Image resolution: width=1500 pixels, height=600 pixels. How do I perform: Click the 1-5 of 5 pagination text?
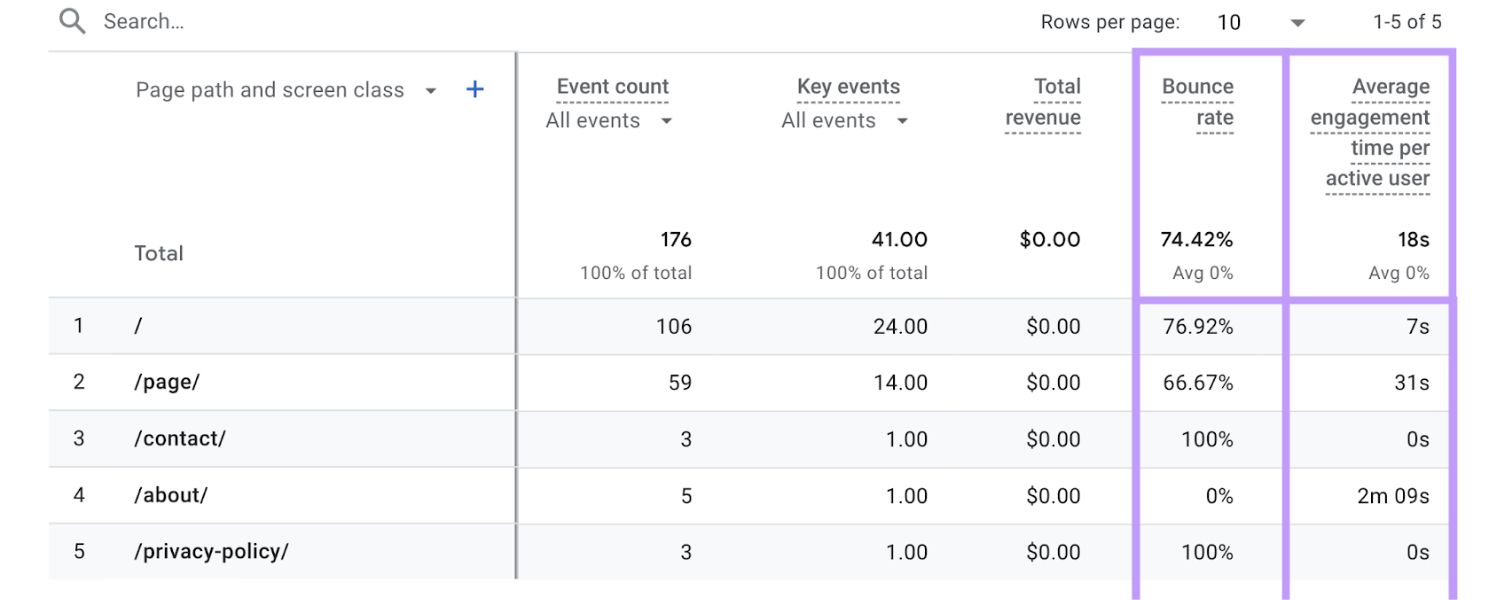click(x=1407, y=22)
